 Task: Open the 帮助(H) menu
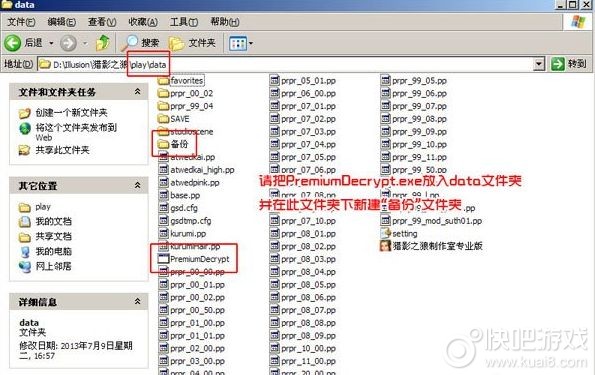coord(225,22)
